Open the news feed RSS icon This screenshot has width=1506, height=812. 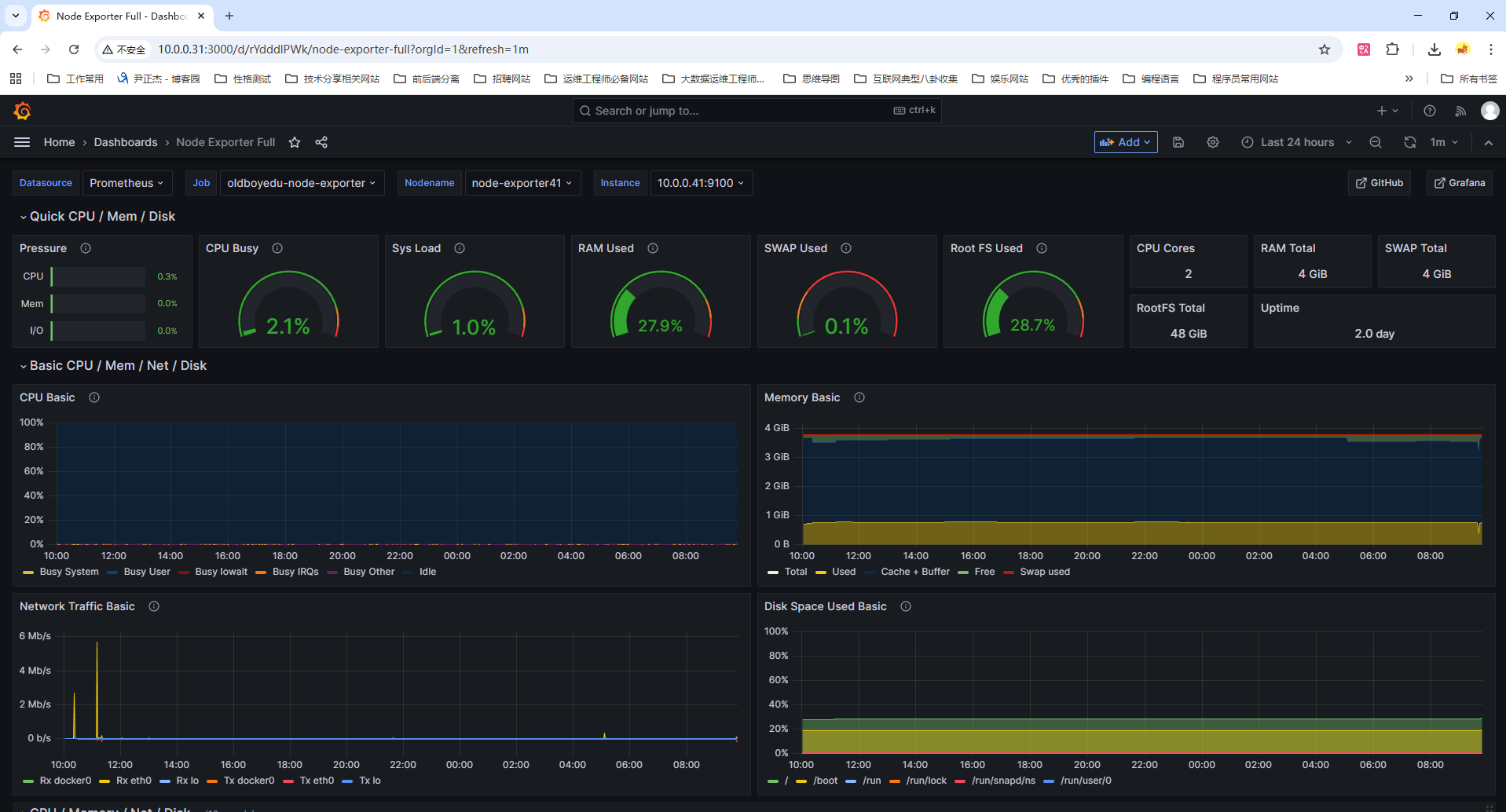[1460, 111]
